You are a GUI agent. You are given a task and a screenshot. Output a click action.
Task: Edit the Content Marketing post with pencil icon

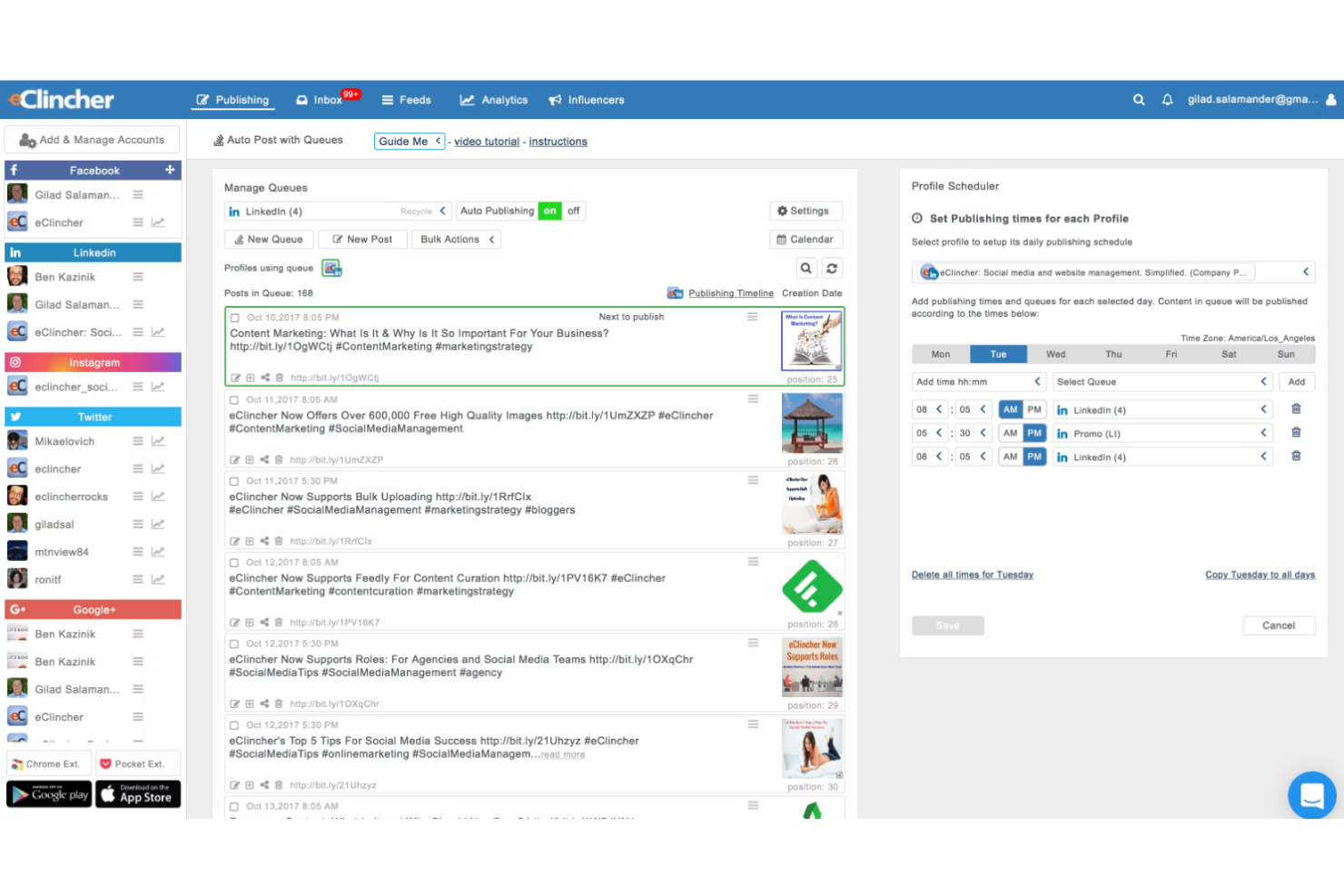point(235,378)
